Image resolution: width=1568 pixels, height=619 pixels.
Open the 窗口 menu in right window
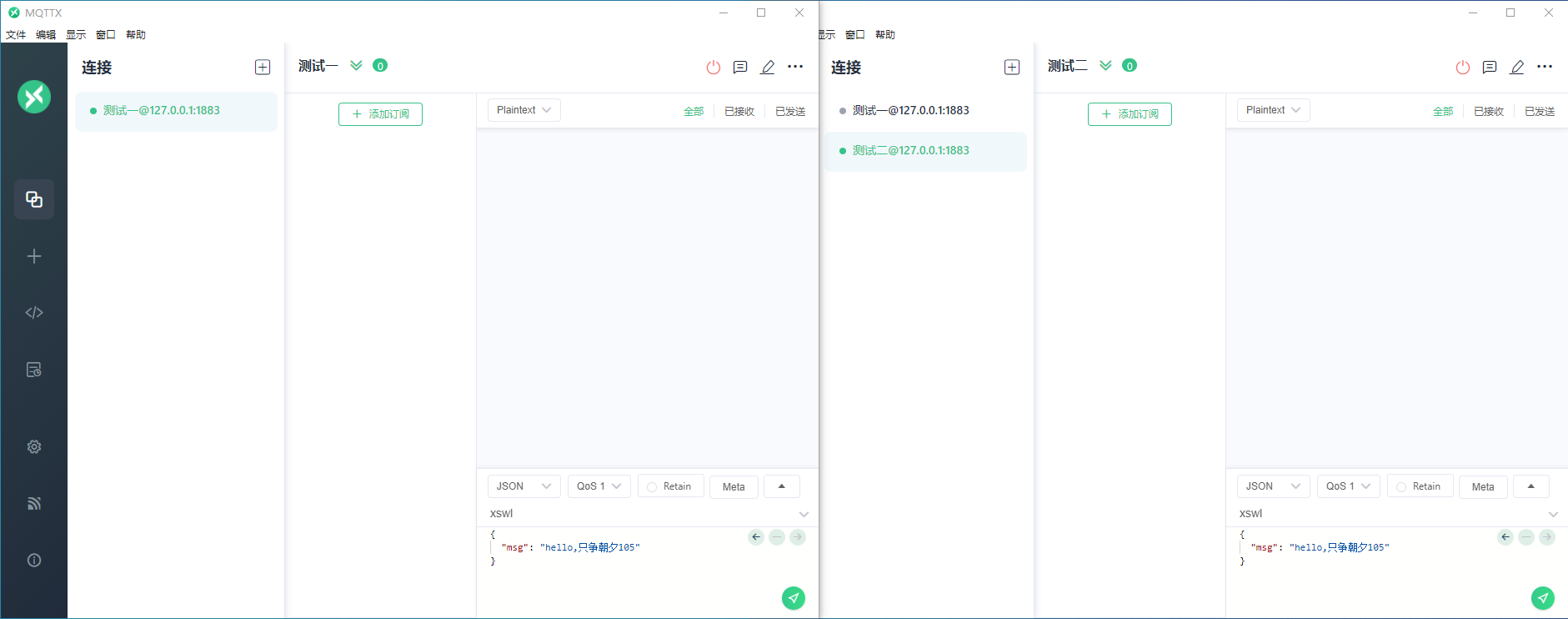pos(855,35)
